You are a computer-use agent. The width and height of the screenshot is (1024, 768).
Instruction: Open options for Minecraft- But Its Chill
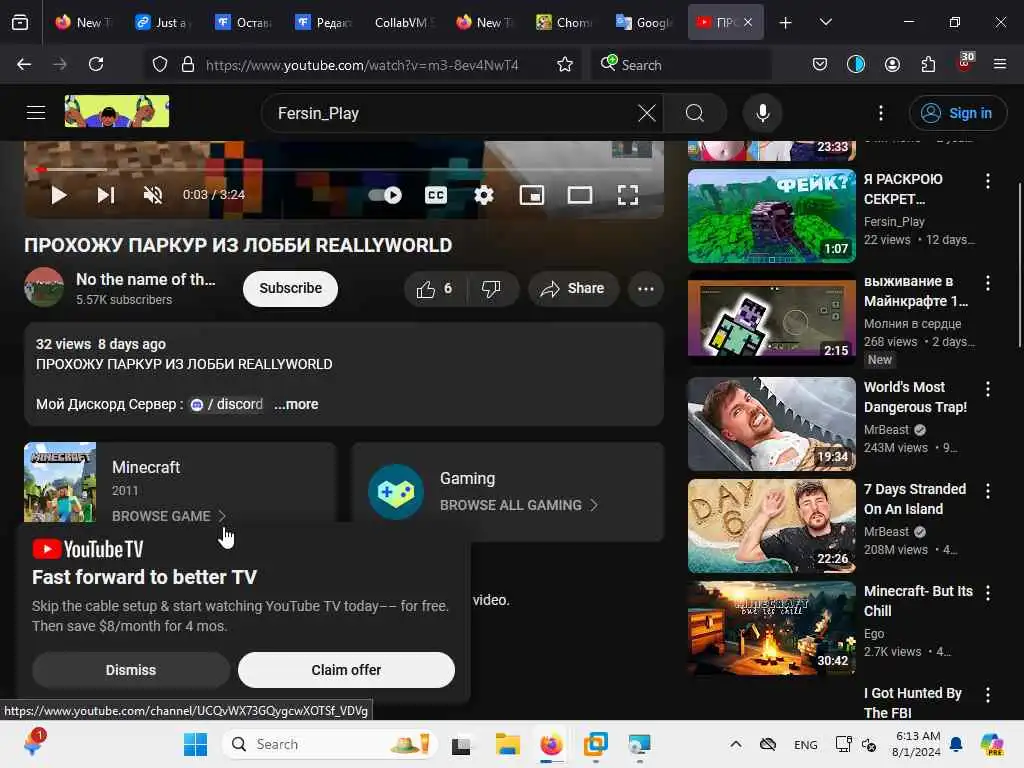tap(987, 593)
